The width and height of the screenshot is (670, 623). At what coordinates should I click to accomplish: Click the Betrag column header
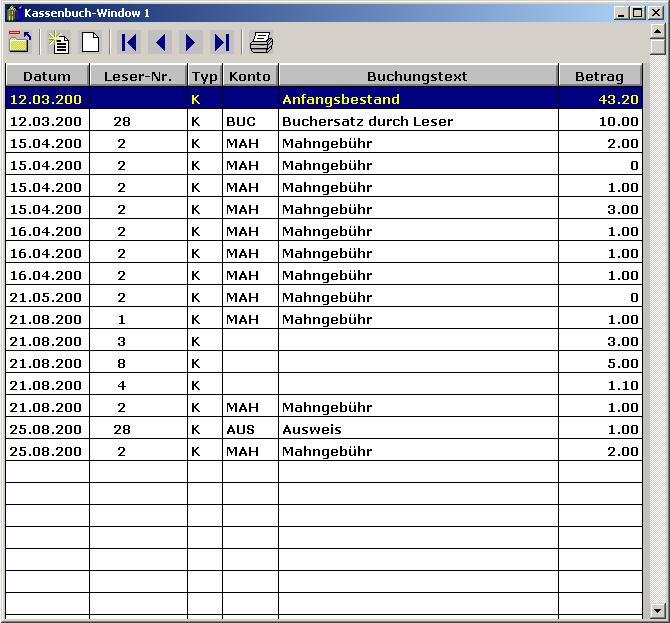click(x=600, y=76)
